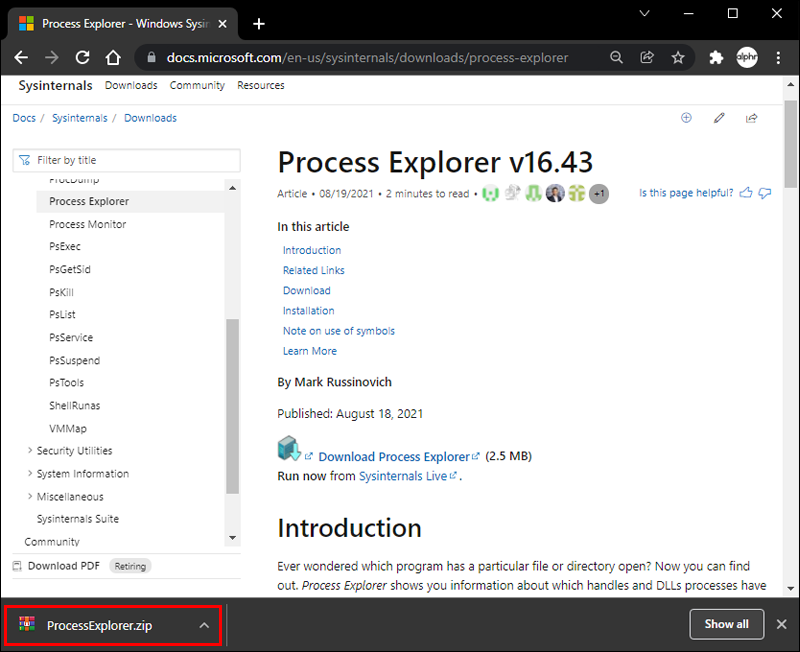Click the Edit pencil icon
The image size is (800, 652).
719,118
